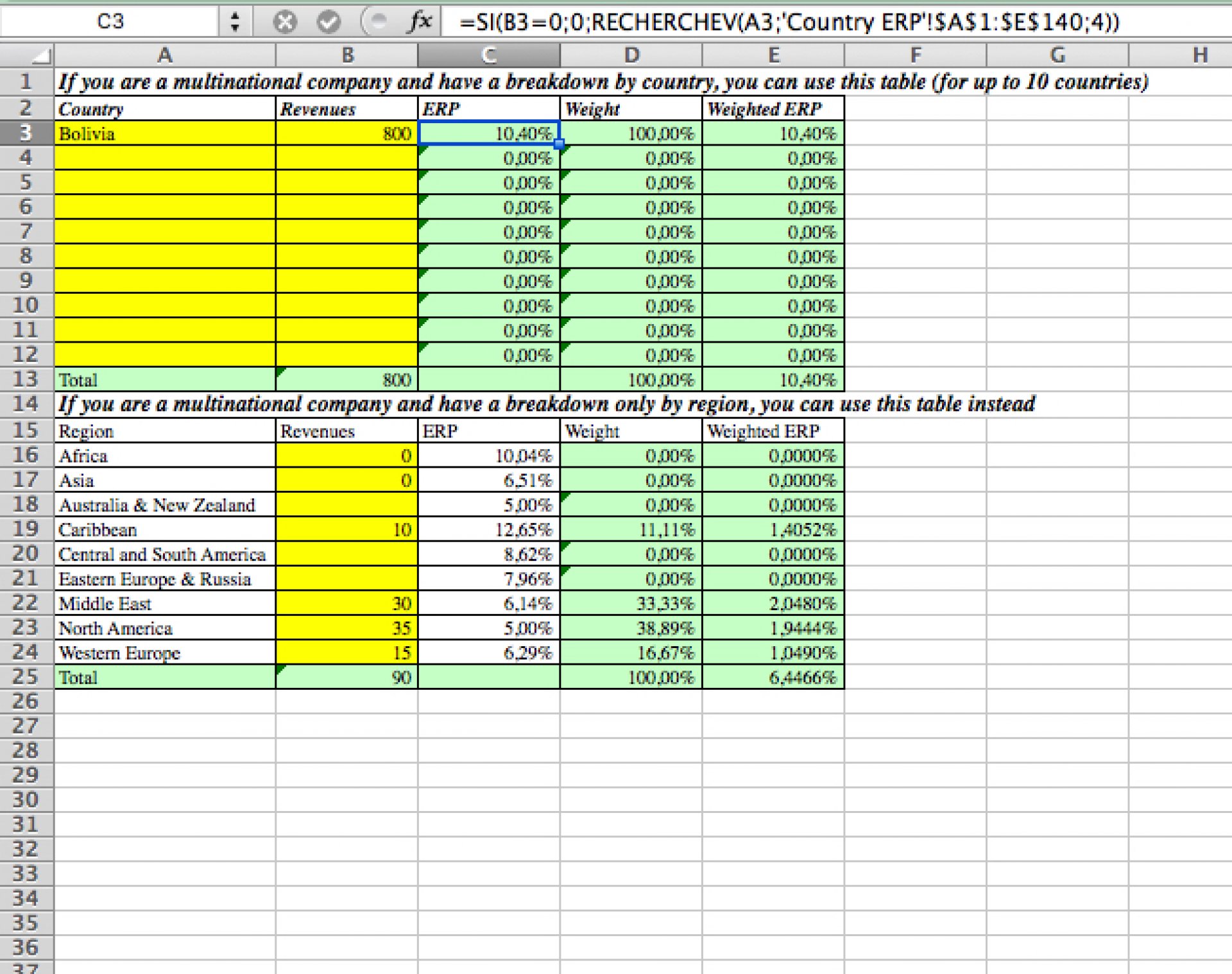Click the Middle East revenues cell showing 30
This screenshot has width=1232, height=974.
point(346,603)
